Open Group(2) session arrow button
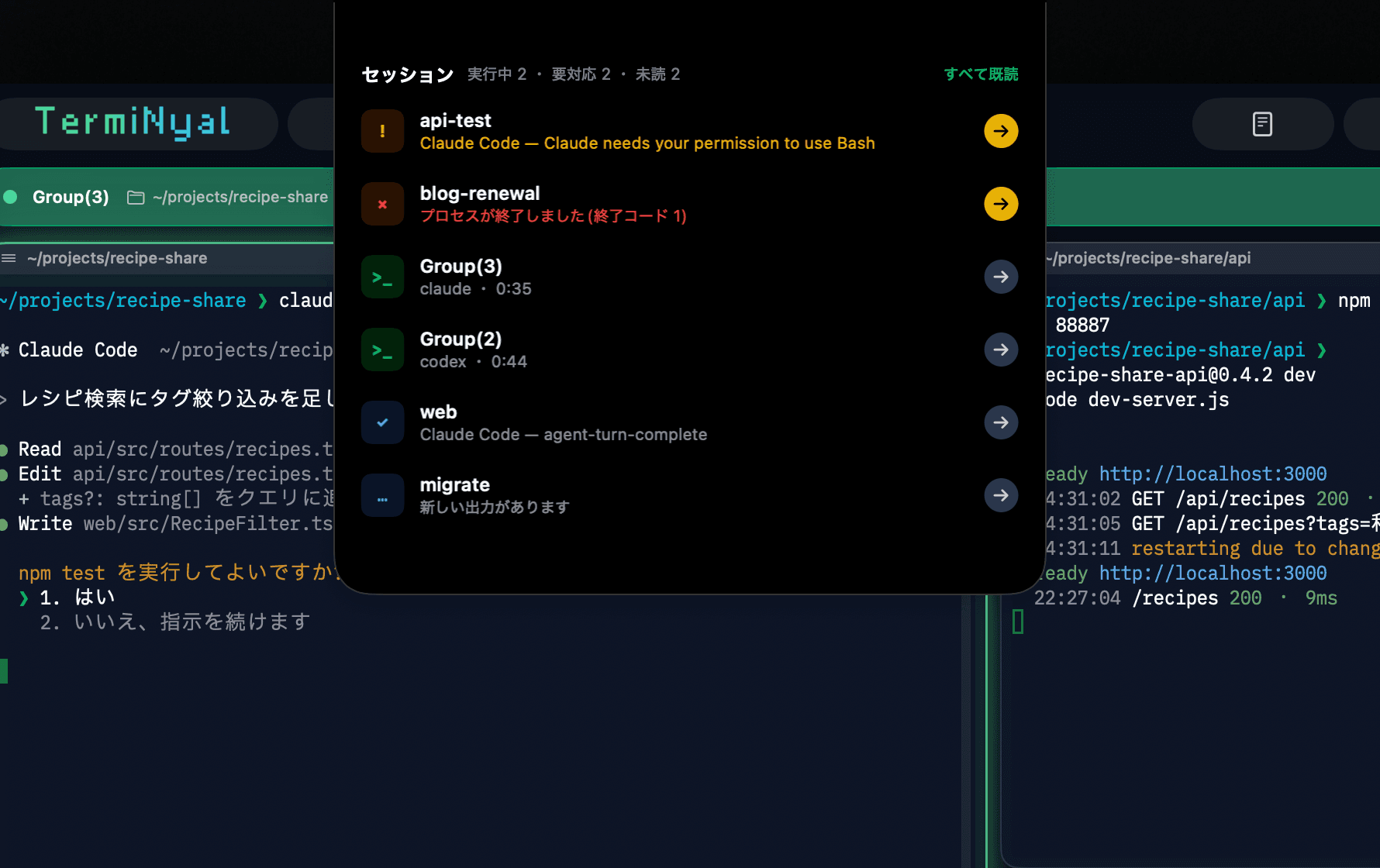 tap(1001, 350)
